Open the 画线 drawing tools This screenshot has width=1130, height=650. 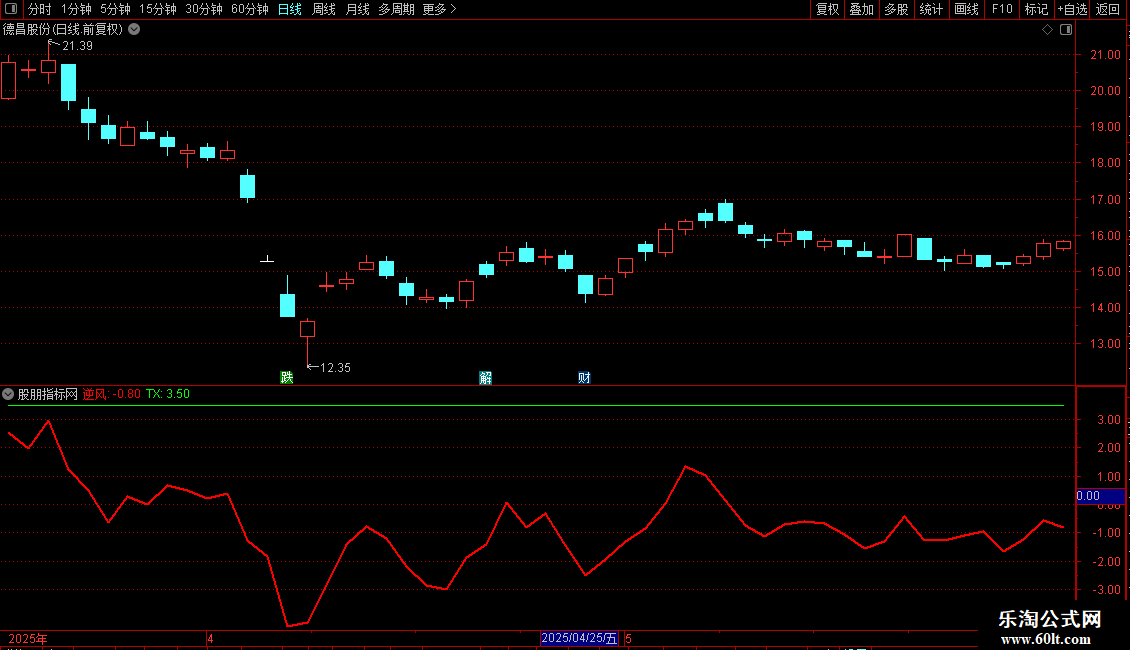tap(966, 9)
